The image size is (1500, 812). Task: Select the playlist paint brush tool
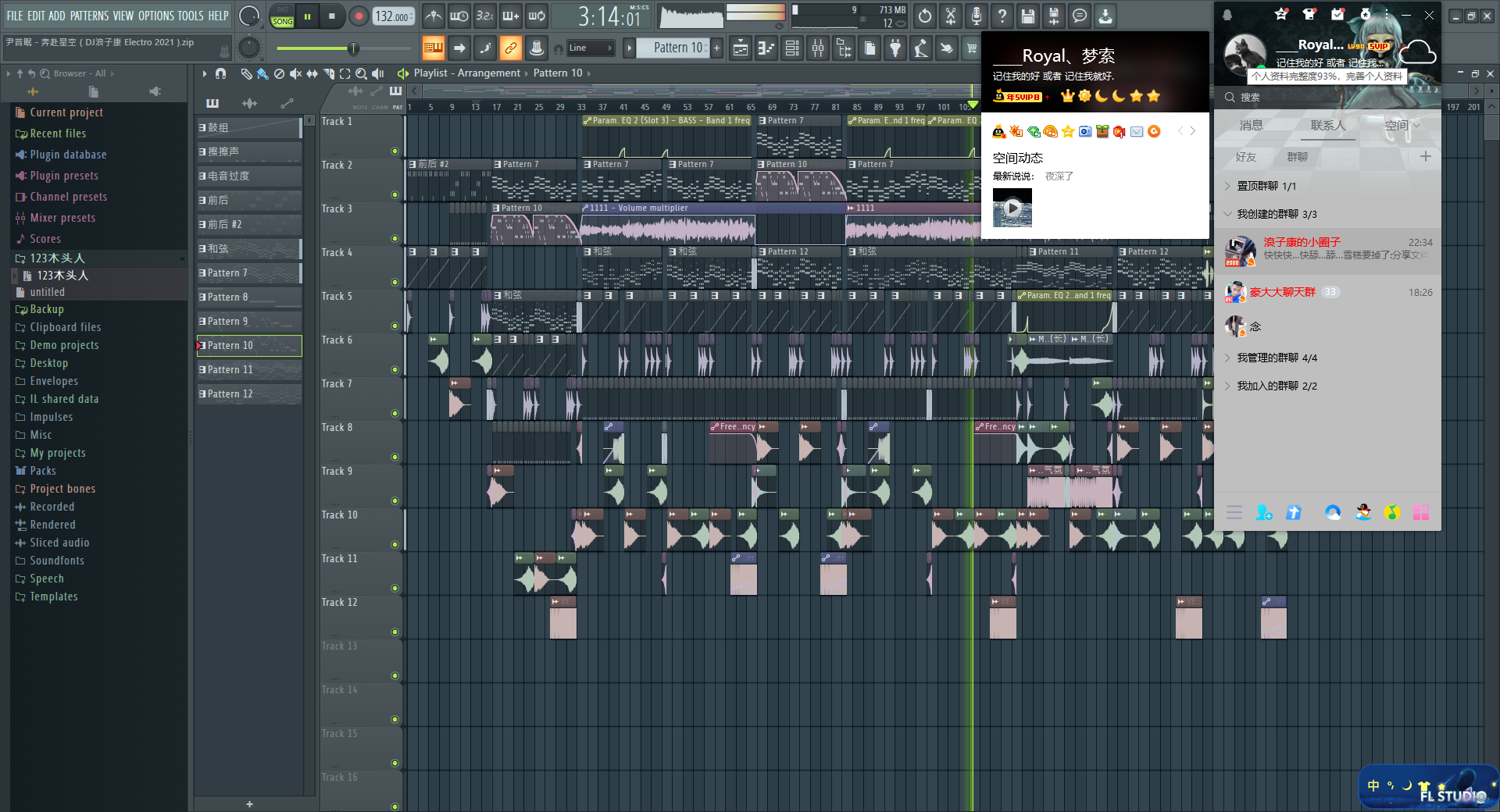(x=262, y=73)
